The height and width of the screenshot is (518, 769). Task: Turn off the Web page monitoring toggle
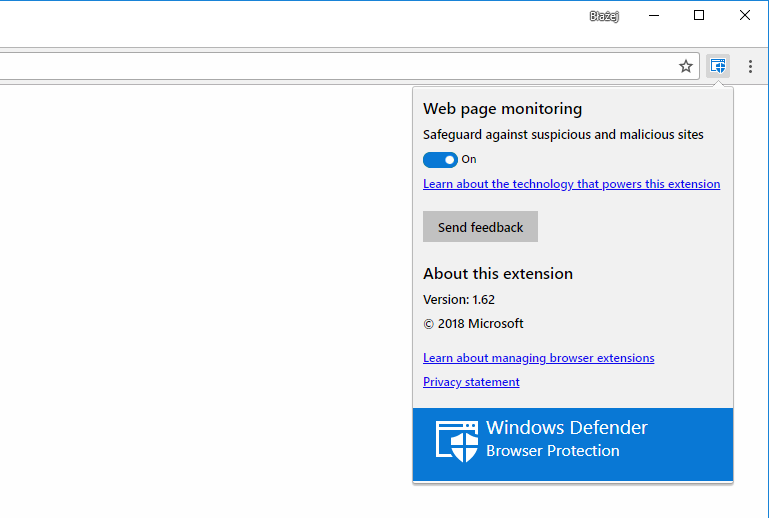pos(440,159)
